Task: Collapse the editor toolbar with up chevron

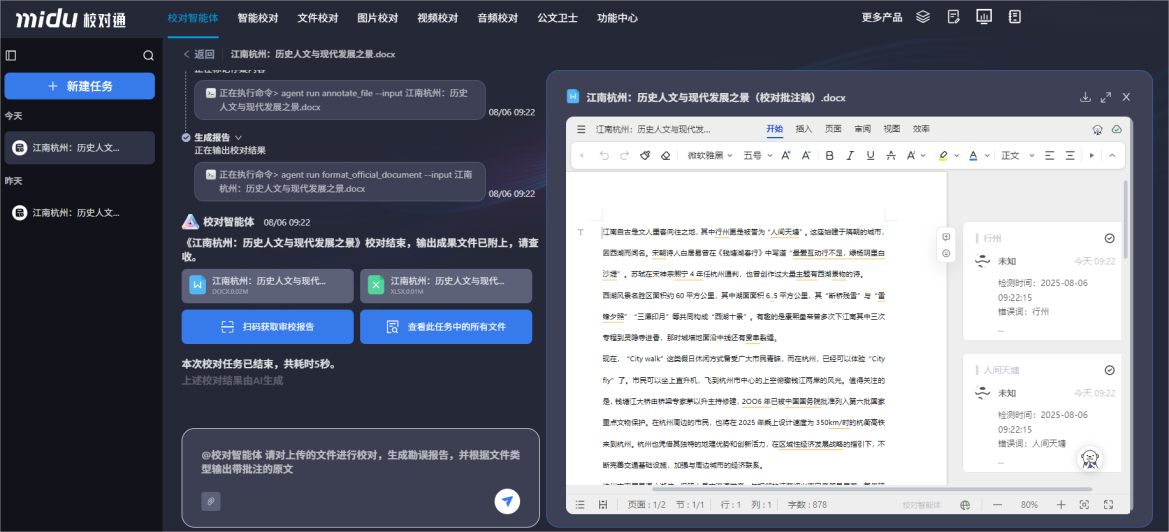Action: [x=1112, y=156]
